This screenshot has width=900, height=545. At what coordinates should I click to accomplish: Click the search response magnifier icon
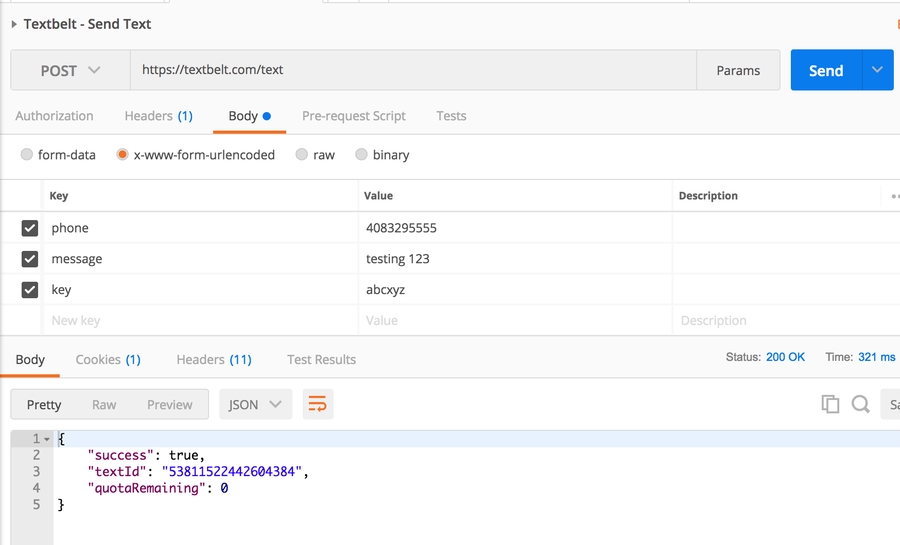[x=860, y=404]
